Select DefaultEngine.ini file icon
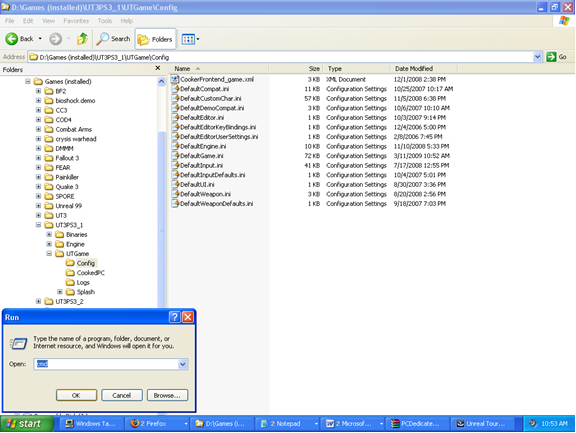The height and width of the screenshot is (433, 576). pos(175,146)
